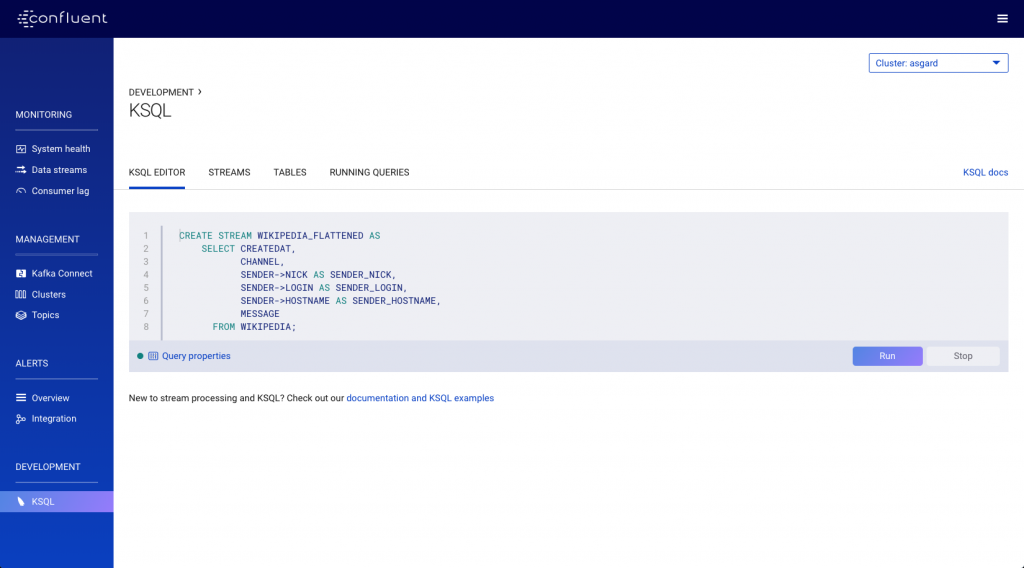Screen dimensions: 1024x568
Task: Click SELECT CREATEDAT, line in editor
Action: (x=248, y=249)
